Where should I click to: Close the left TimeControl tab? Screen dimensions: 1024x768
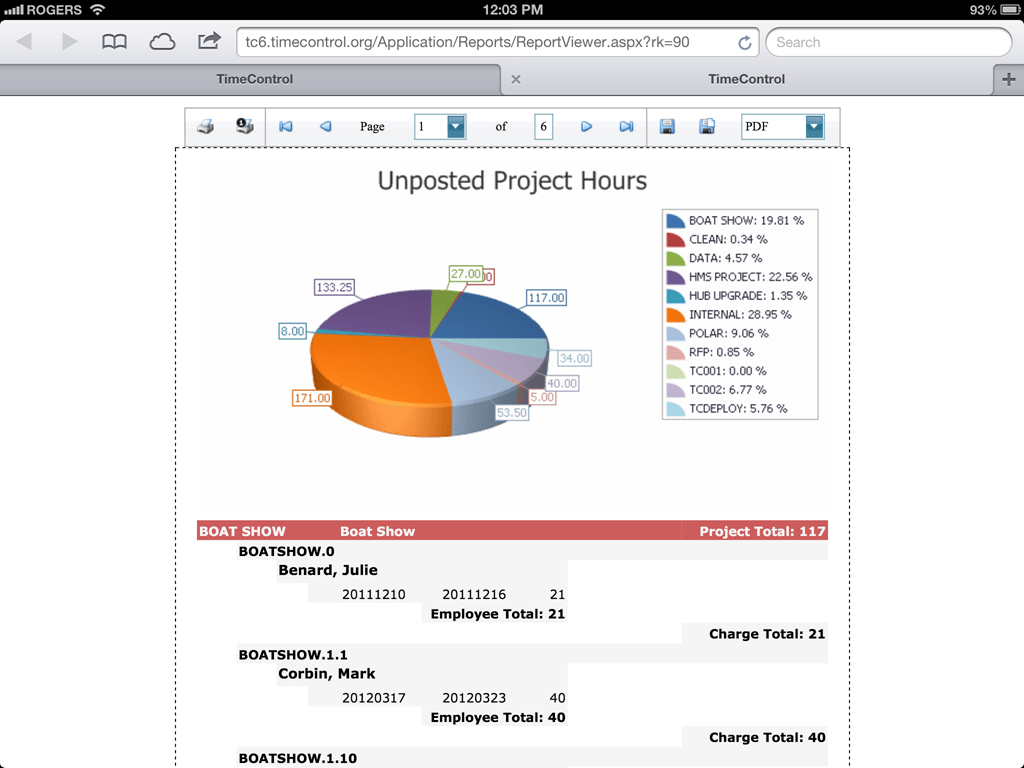coord(514,79)
